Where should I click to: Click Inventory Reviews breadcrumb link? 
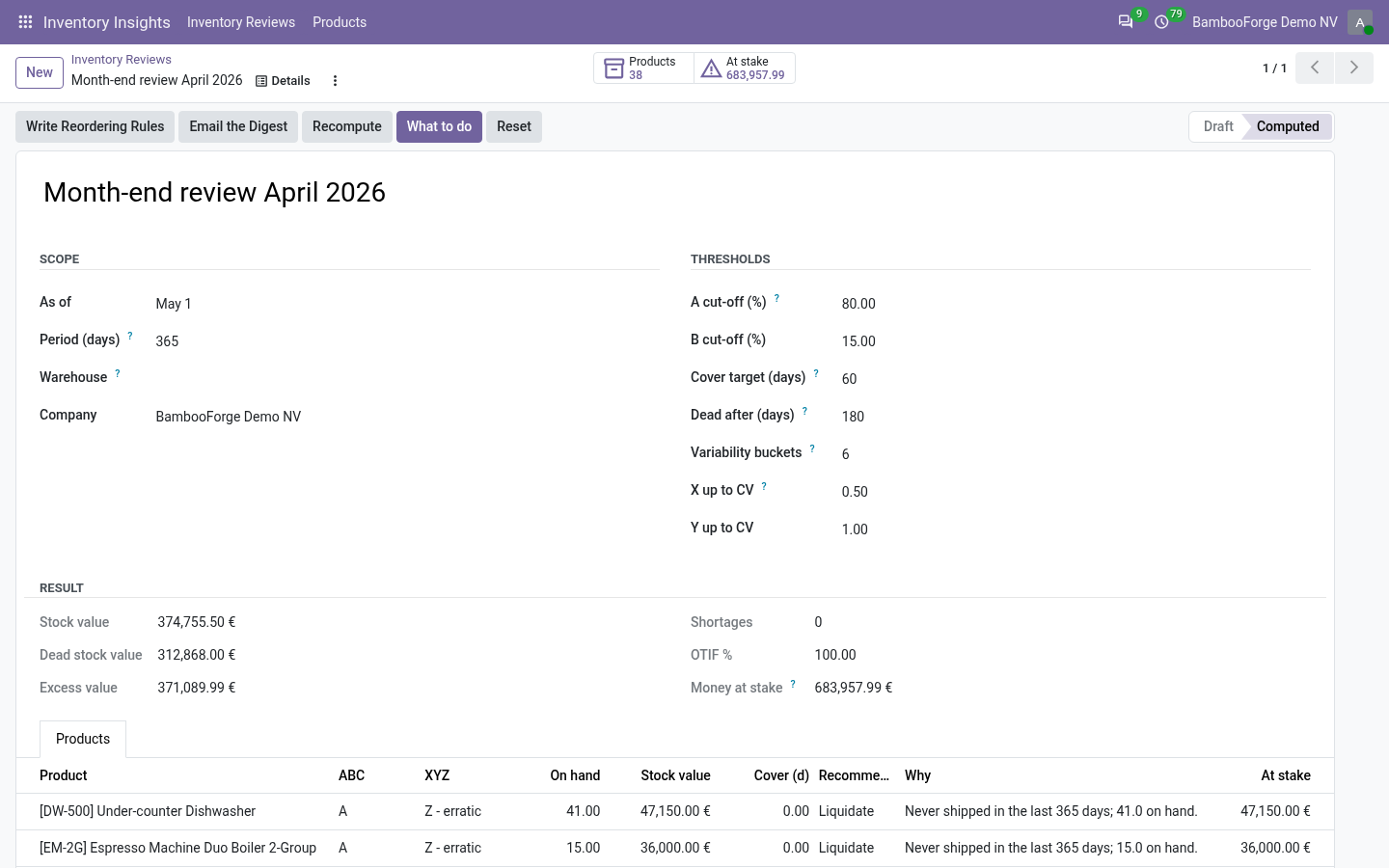(122, 60)
